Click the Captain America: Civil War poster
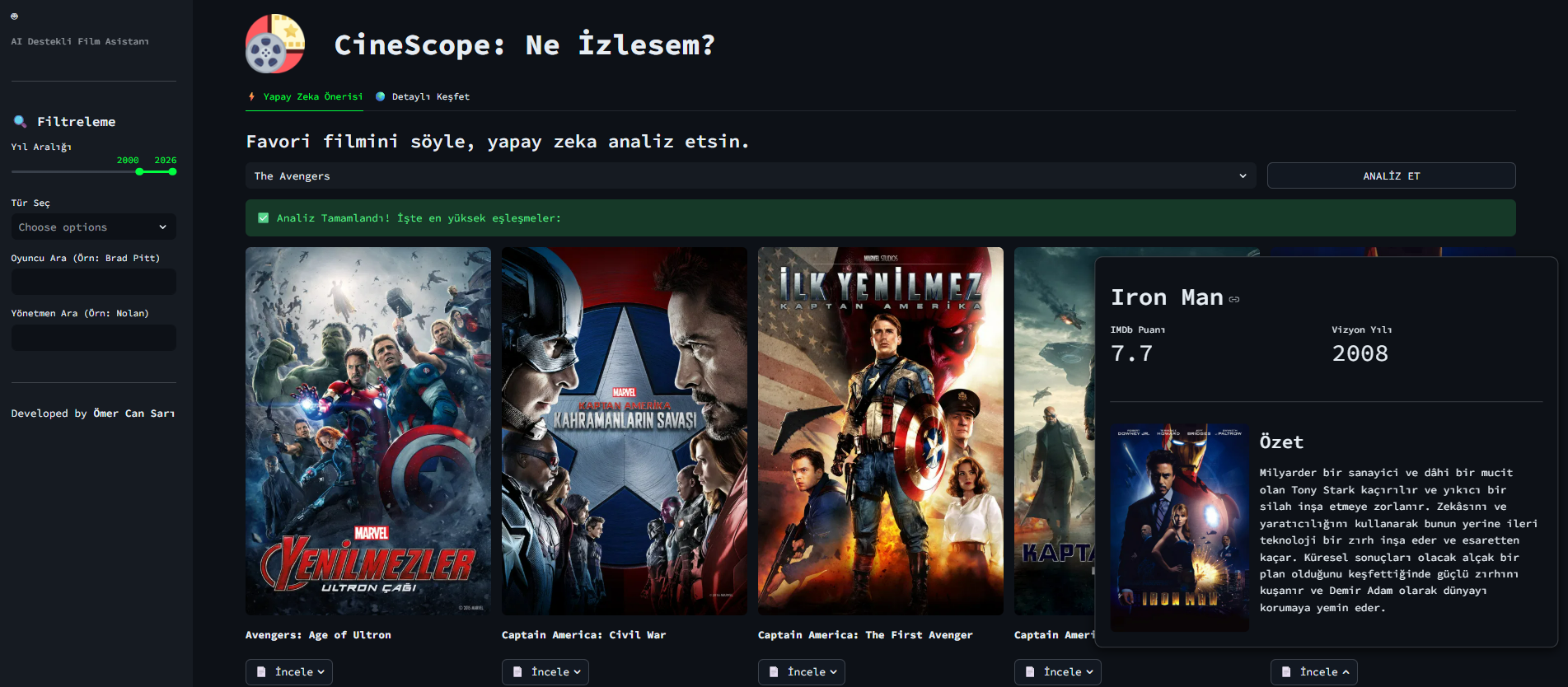The width and height of the screenshot is (1568, 687). (x=625, y=431)
